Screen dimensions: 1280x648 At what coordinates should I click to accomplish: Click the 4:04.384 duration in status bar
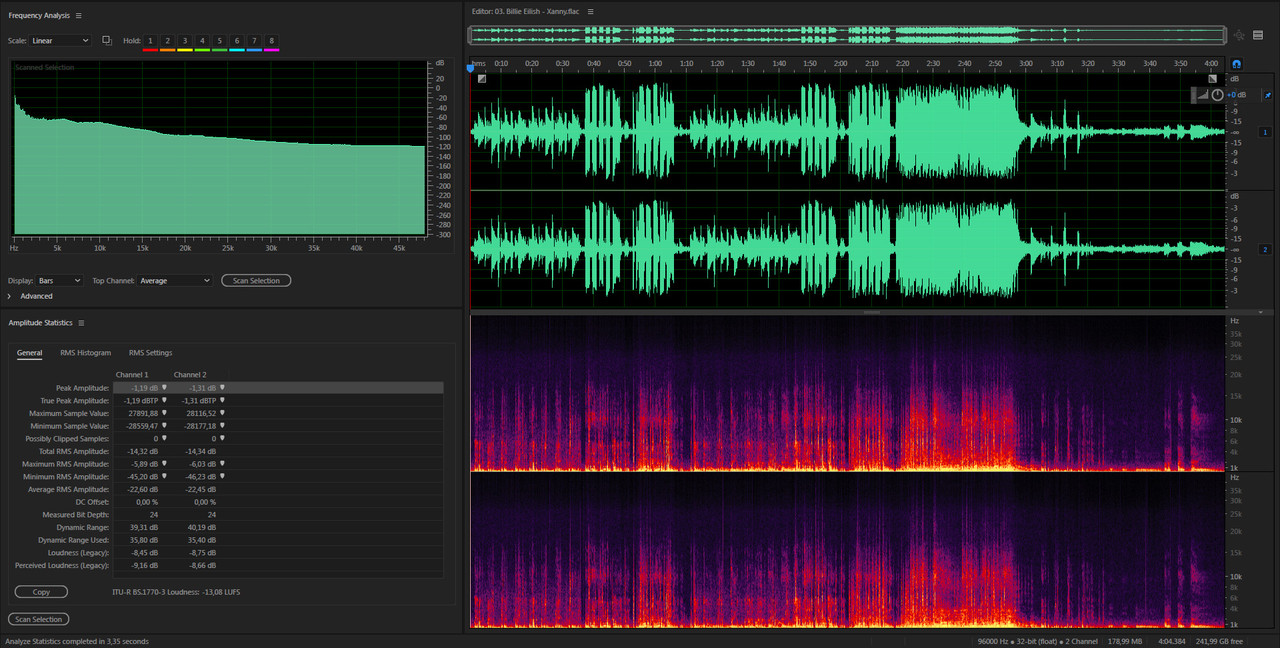(1171, 641)
